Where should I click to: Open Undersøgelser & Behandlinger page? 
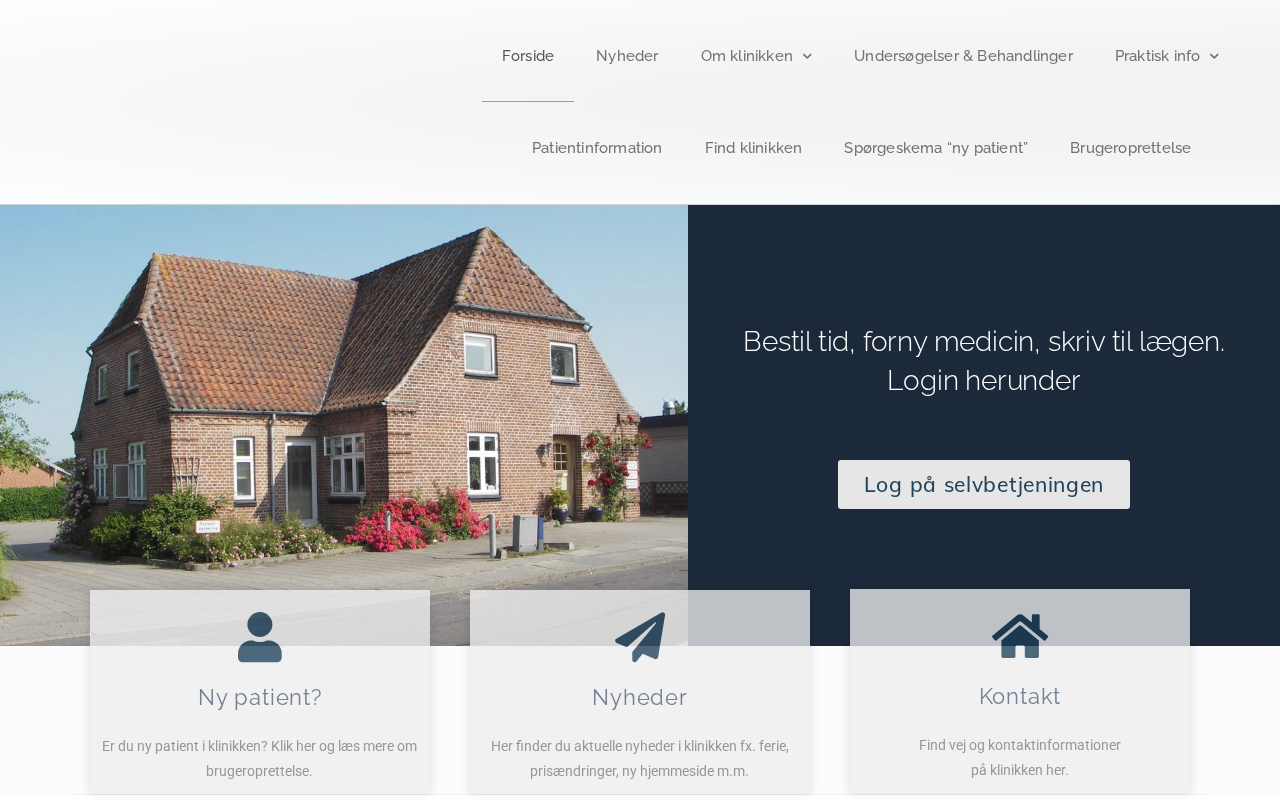point(963,56)
